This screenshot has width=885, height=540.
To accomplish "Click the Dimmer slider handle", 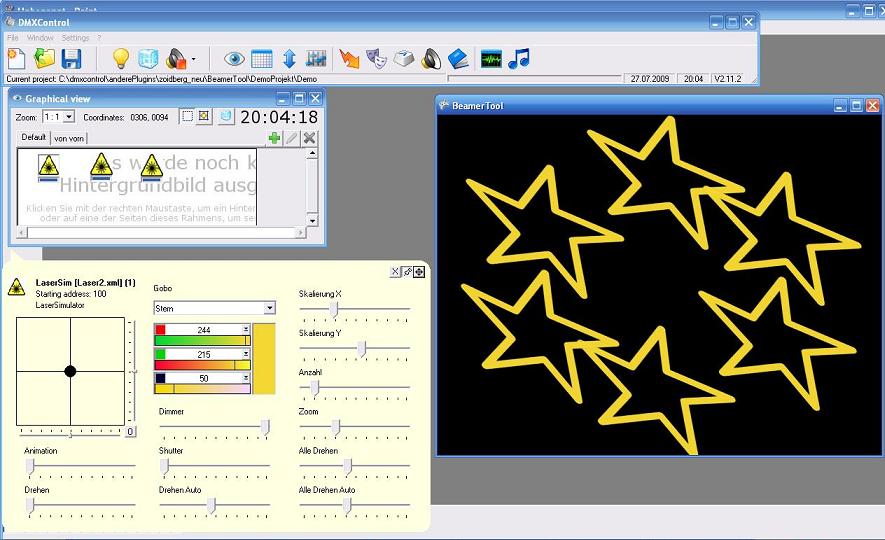I will coord(265,426).
